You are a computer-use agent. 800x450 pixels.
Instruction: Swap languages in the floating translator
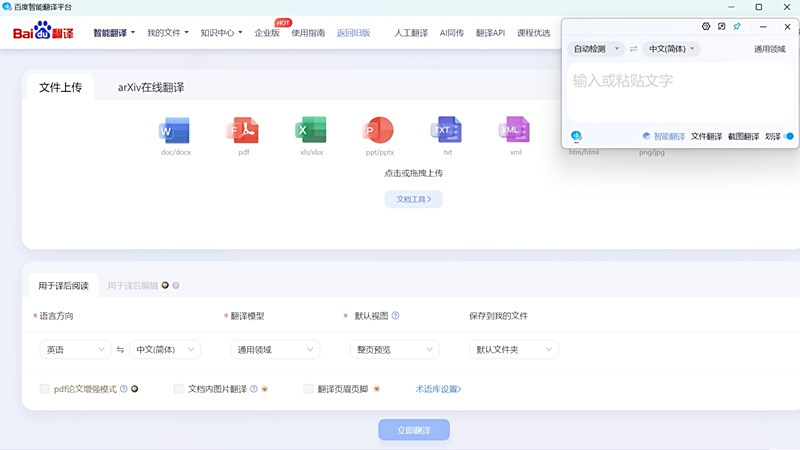coord(633,49)
